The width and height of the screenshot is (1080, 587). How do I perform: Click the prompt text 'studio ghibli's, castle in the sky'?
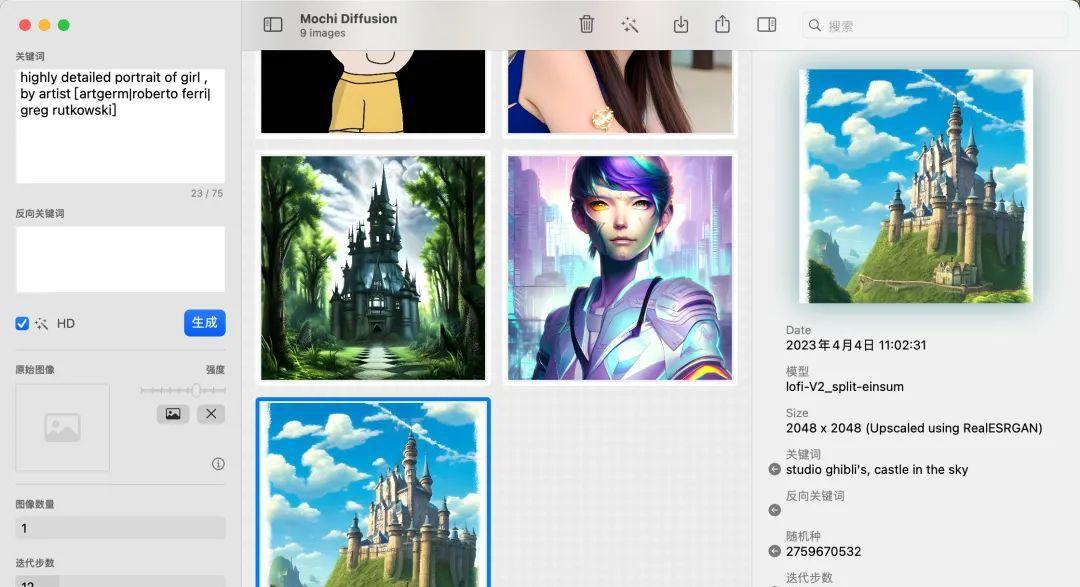tap(877, 469)
